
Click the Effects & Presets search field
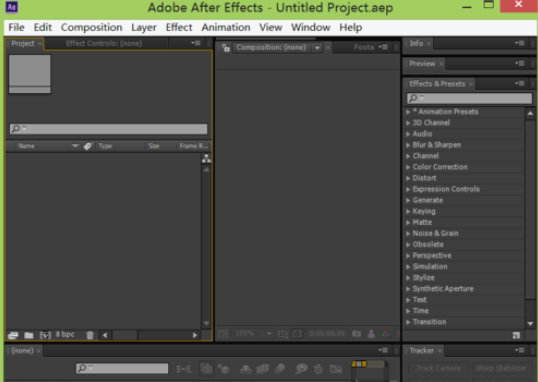(x=469, y=98)
